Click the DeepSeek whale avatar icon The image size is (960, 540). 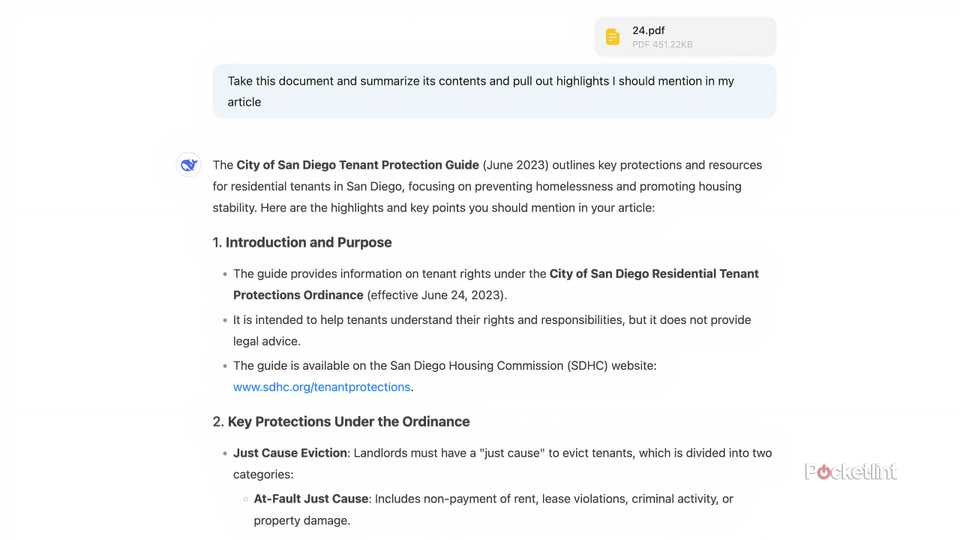coord(189,165)
